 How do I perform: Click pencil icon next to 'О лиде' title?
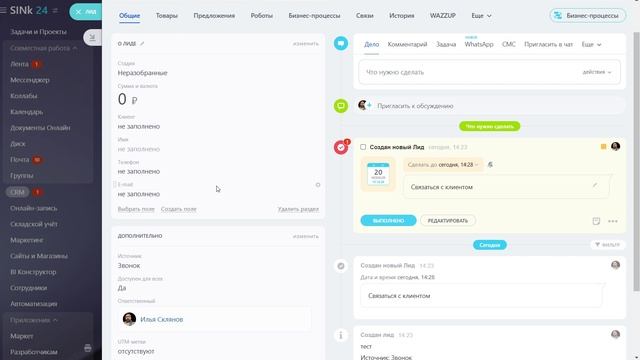tap(142, 43)
